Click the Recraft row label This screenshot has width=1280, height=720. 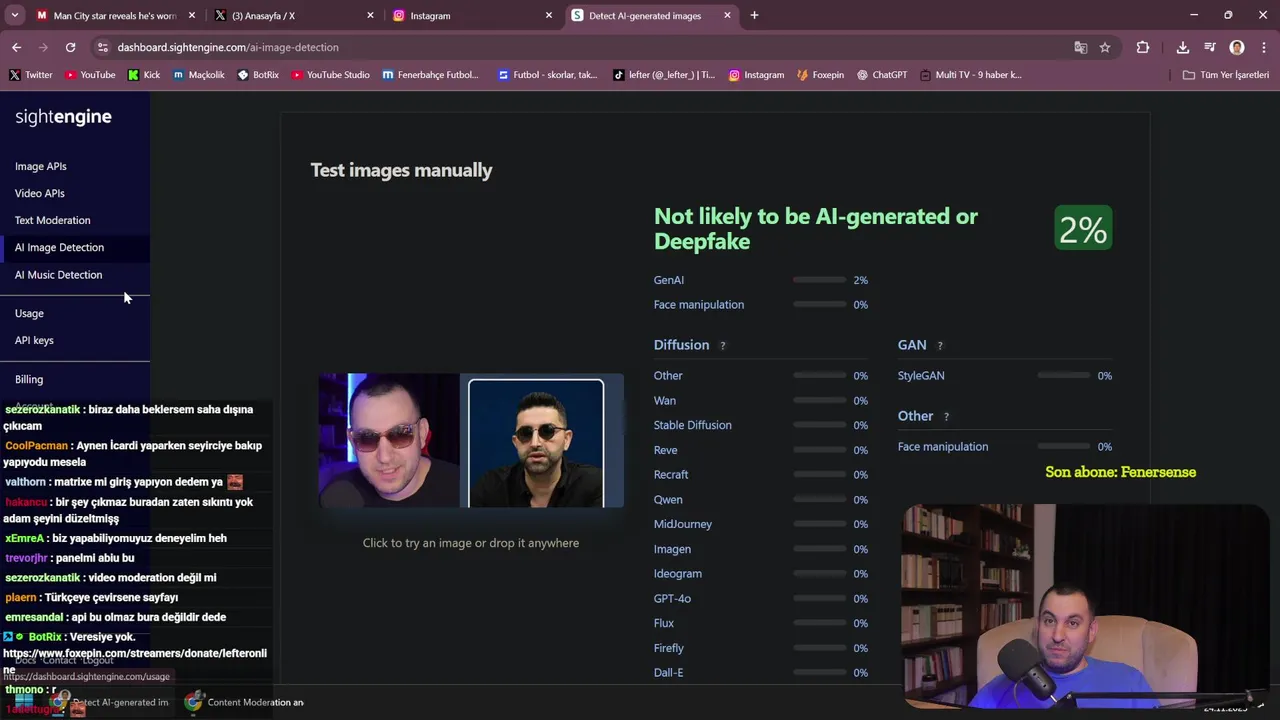(x=671, y=475)
